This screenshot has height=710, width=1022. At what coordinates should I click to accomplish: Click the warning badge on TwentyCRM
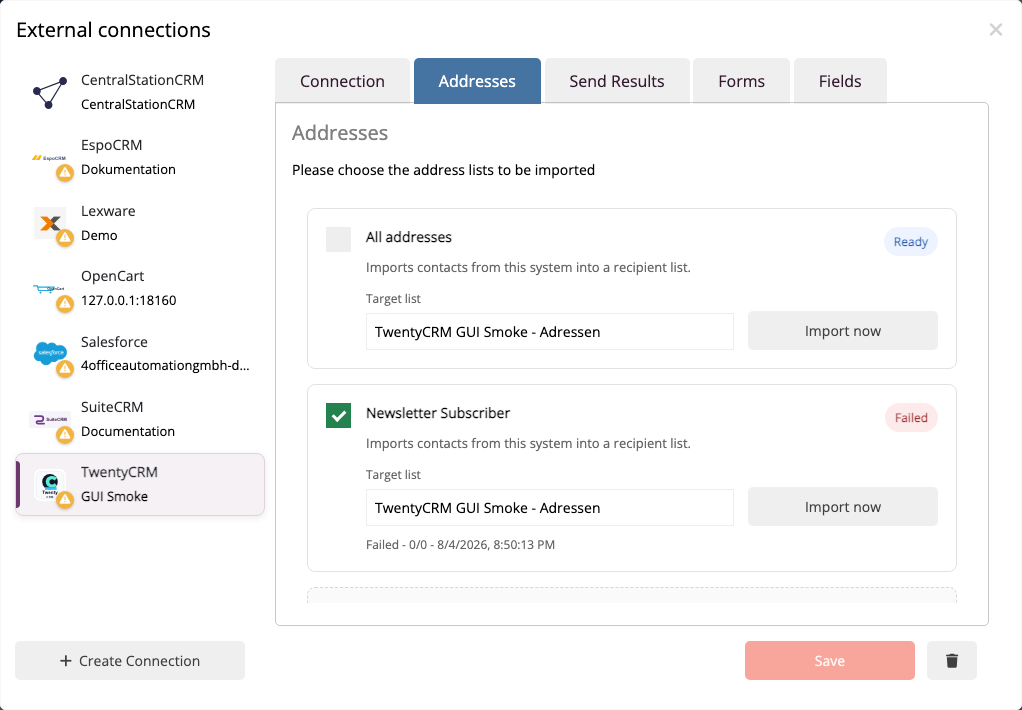pos(65,499)
